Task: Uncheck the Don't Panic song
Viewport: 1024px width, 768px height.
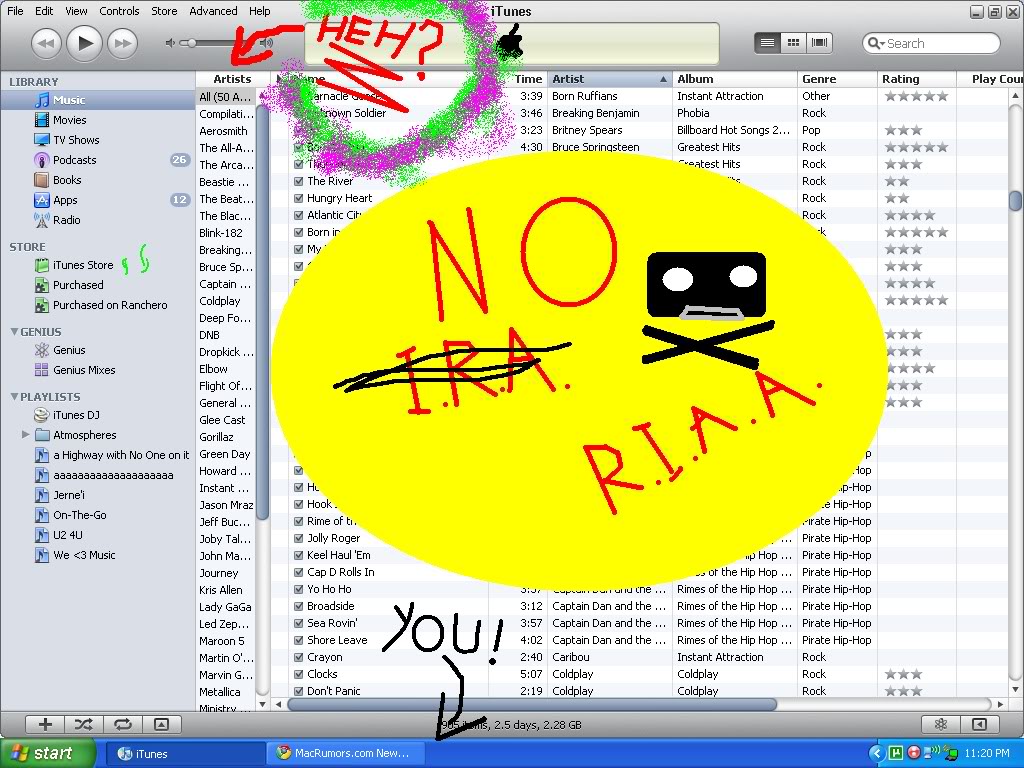Action: (298, 691)
